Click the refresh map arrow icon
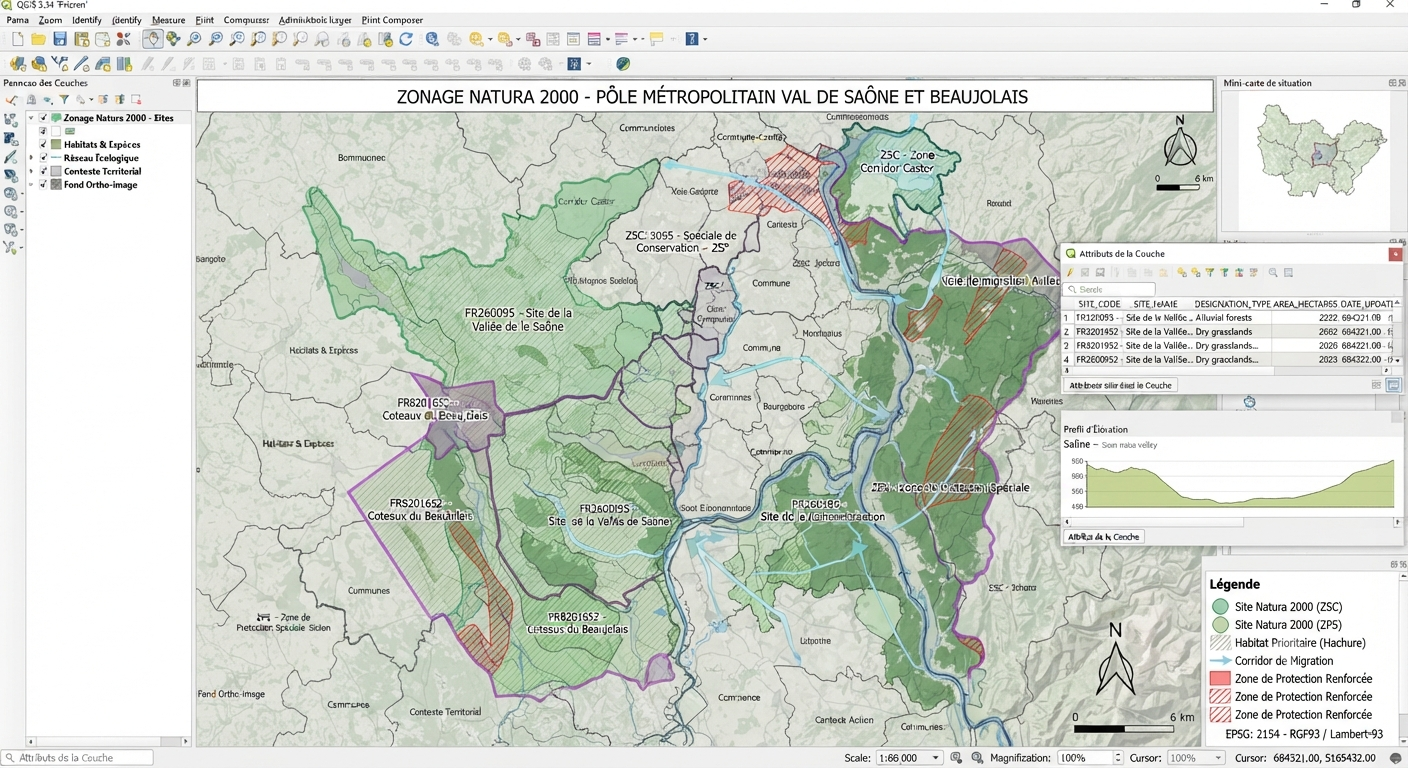This screenshot has height=768, width=1408. 406,39
